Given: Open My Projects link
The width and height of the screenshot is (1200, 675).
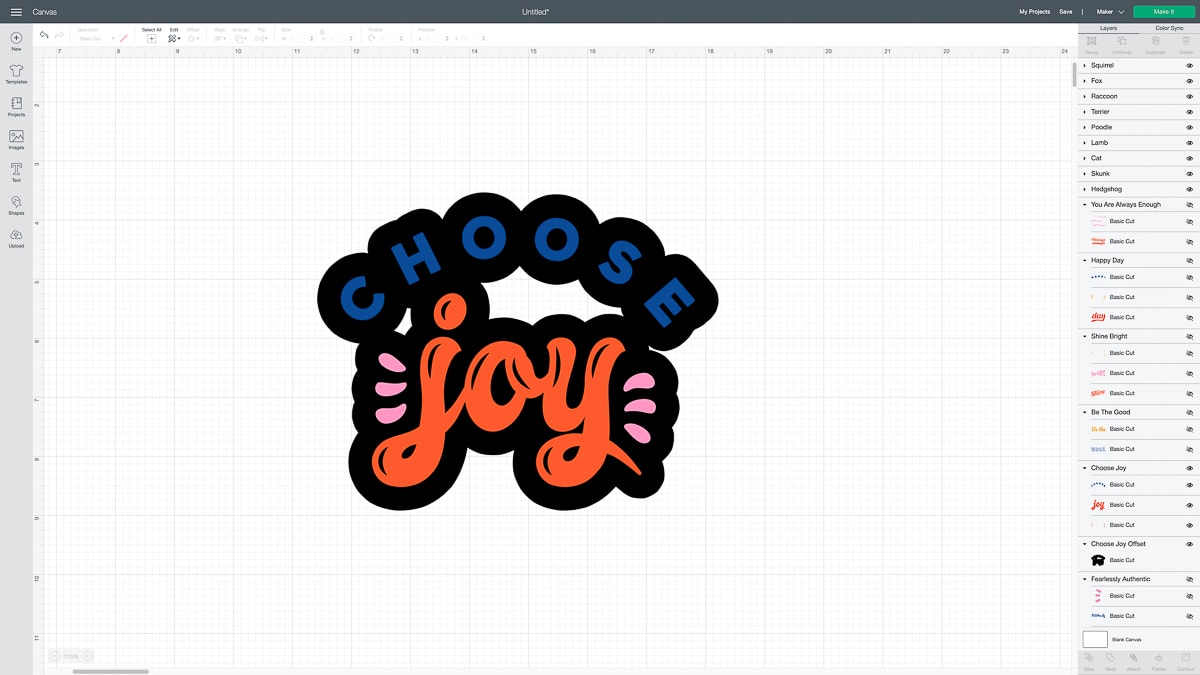Looking at the screenshot, I should (x=1034, y=12).
